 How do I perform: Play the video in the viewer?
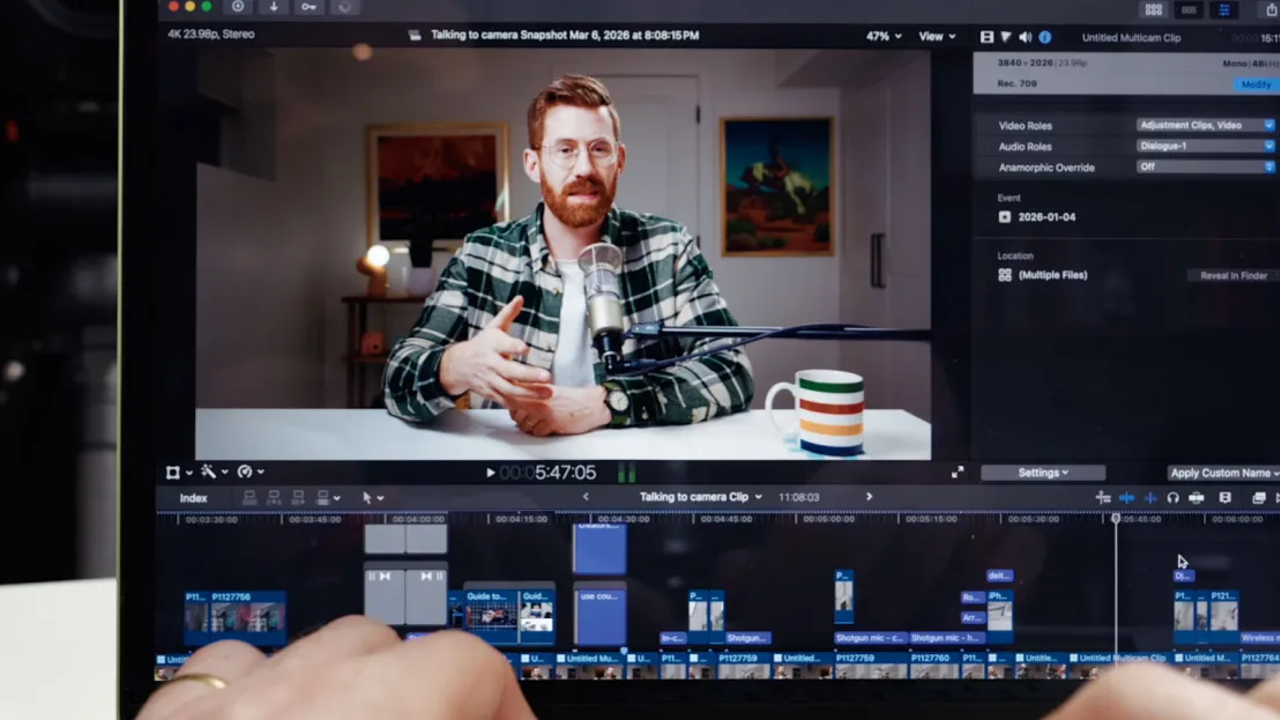point(490,473)
